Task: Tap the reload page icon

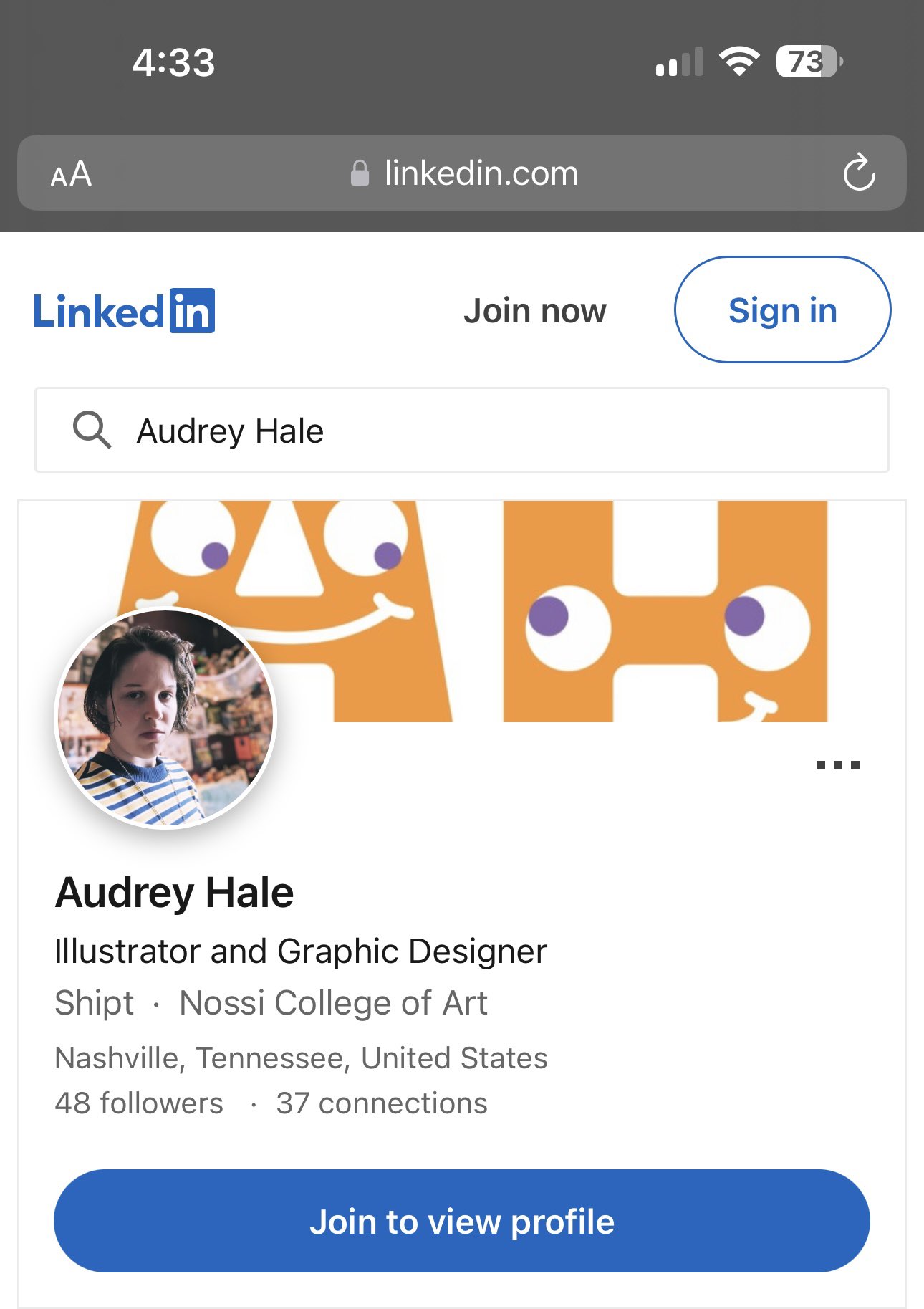Action: pos(859,173)
